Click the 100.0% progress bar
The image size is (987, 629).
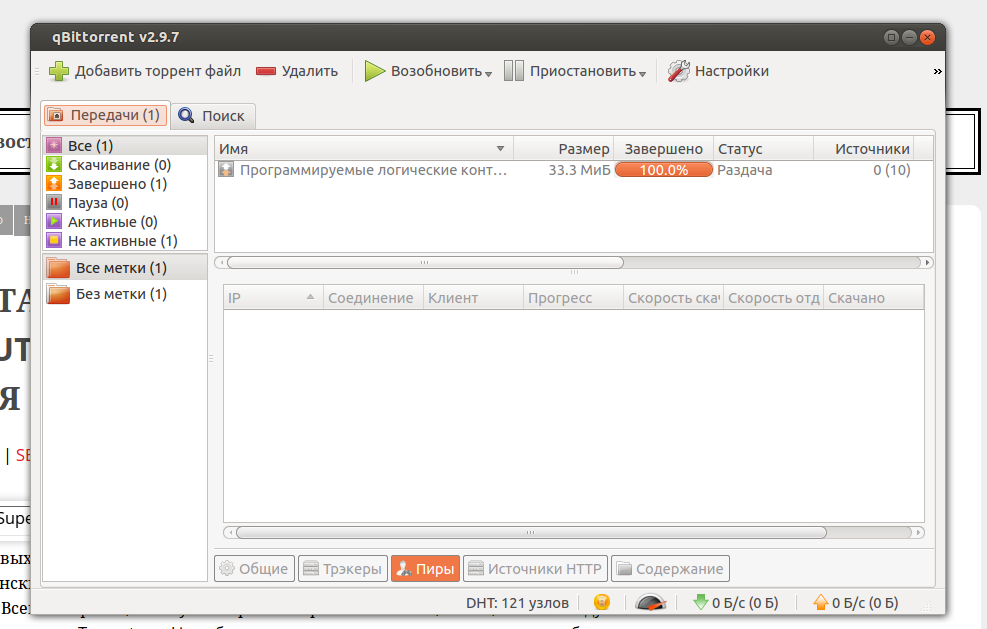663,170
